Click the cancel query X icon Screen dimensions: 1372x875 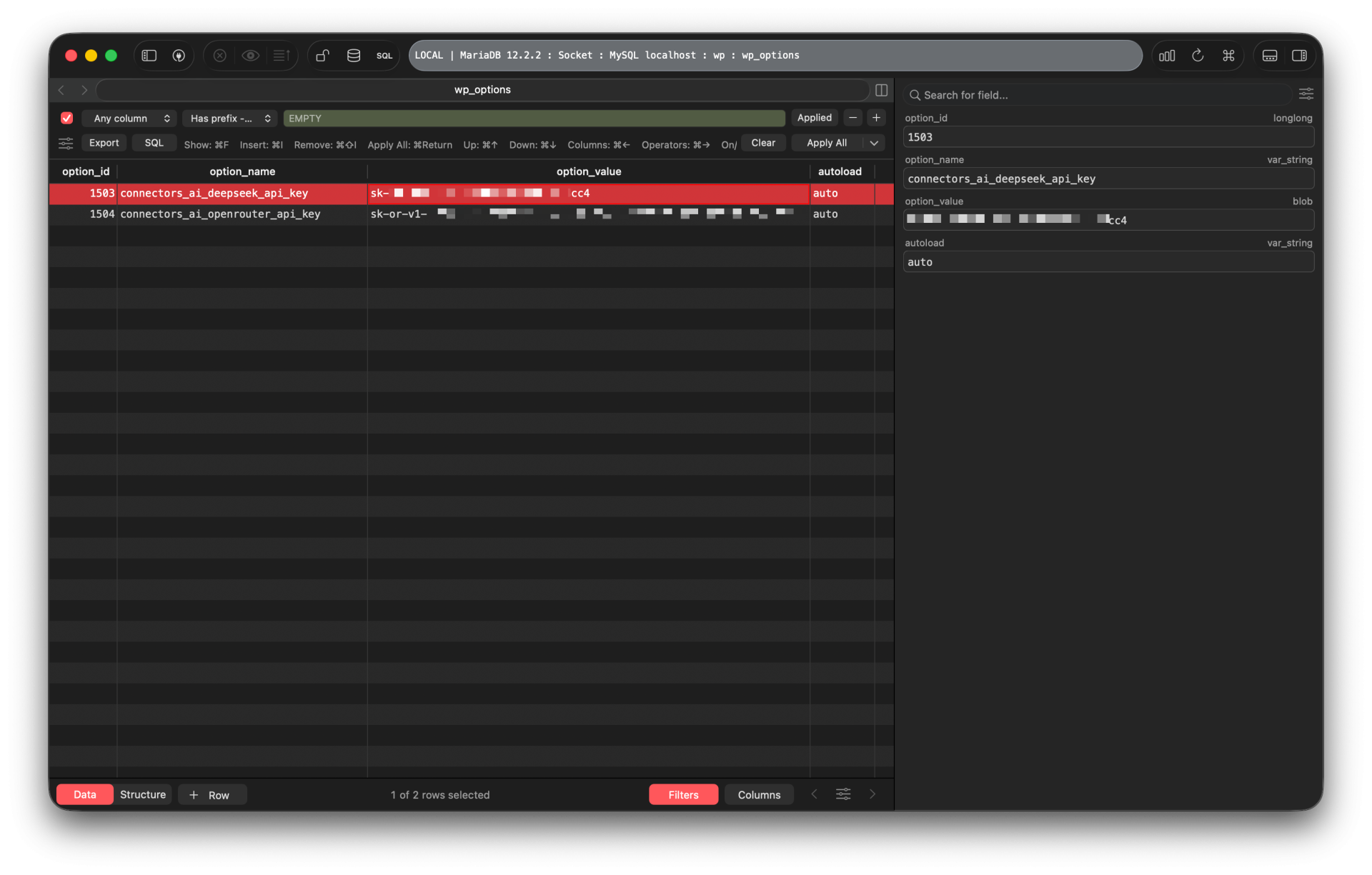(220, 56)
